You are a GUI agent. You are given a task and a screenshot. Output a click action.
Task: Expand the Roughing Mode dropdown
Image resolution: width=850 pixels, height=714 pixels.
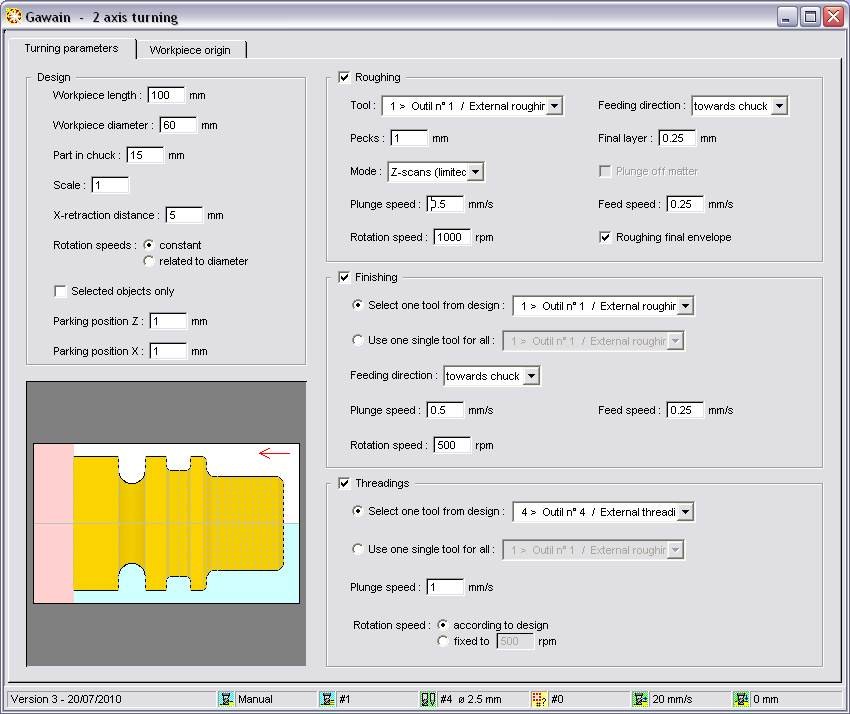click(x=476, y=172)
